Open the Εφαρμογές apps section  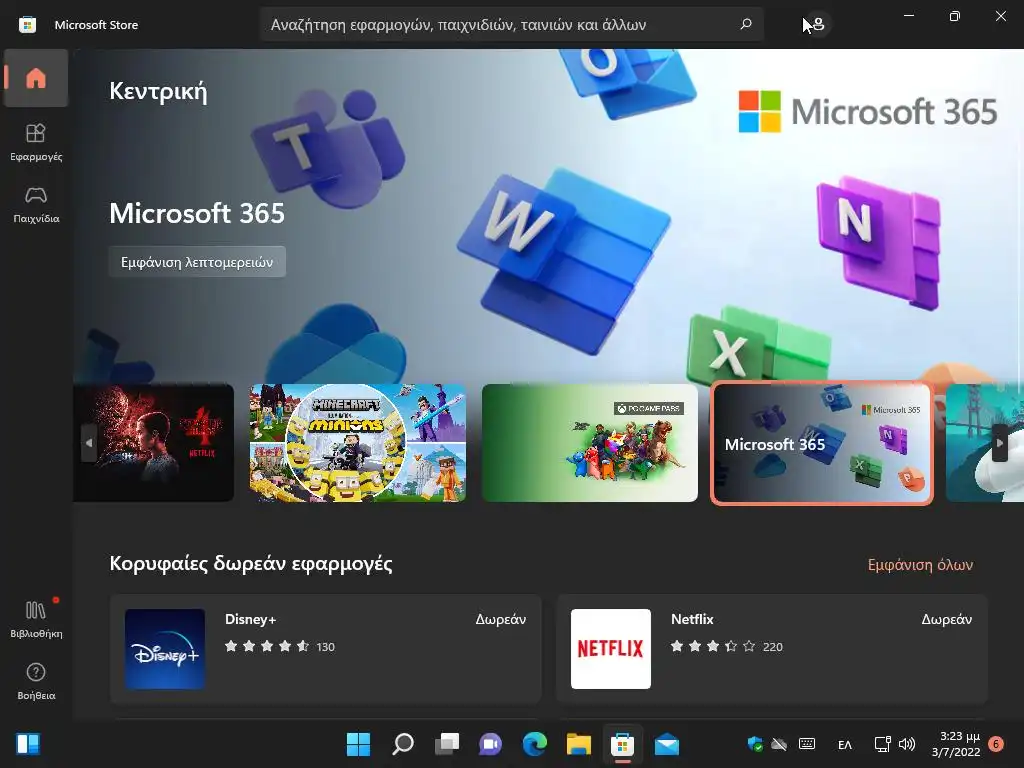coord(36,142)
